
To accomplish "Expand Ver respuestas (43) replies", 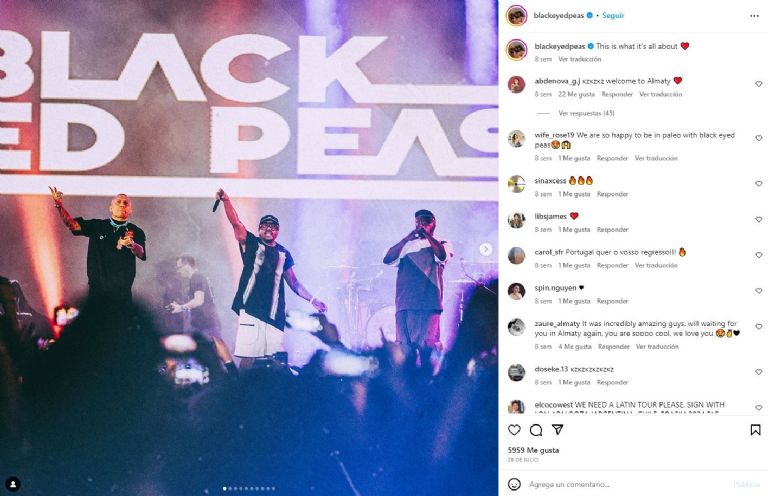I will pos(586,113).
